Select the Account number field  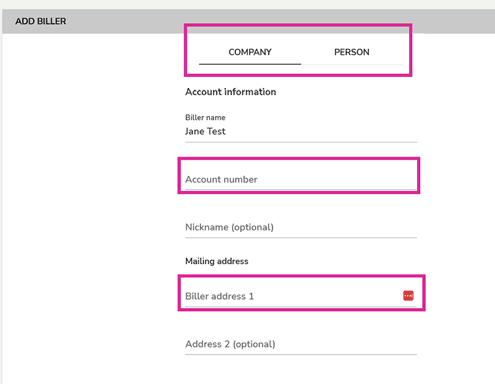tap(301, 179)
